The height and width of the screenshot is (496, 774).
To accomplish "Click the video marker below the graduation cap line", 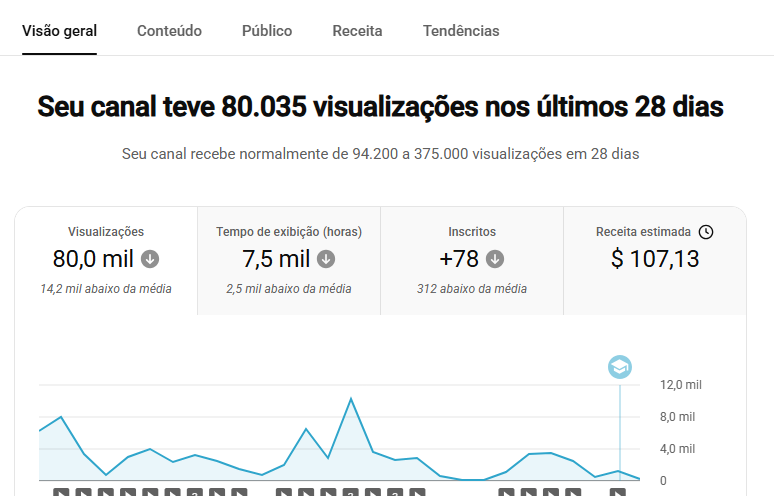I will pos(618,492).
